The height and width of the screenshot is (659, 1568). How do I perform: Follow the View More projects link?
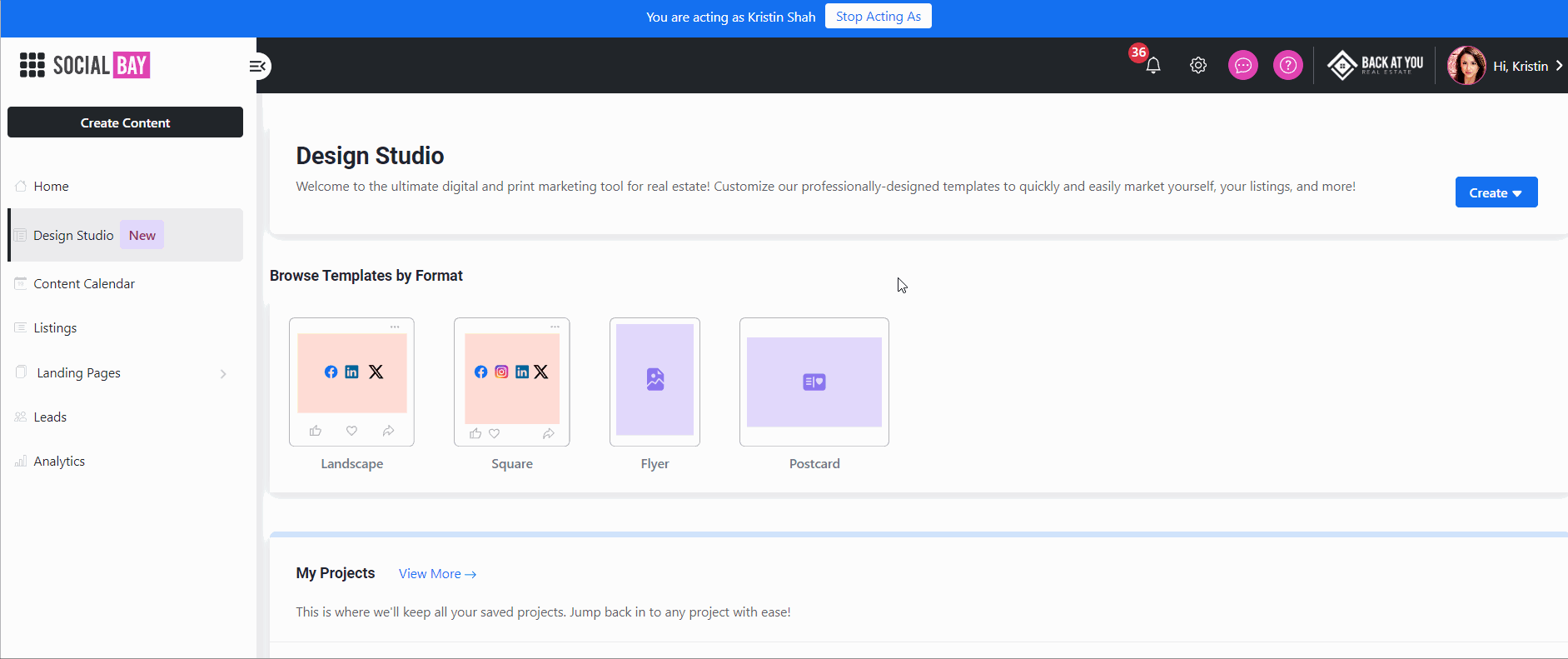tap(437, 574)
